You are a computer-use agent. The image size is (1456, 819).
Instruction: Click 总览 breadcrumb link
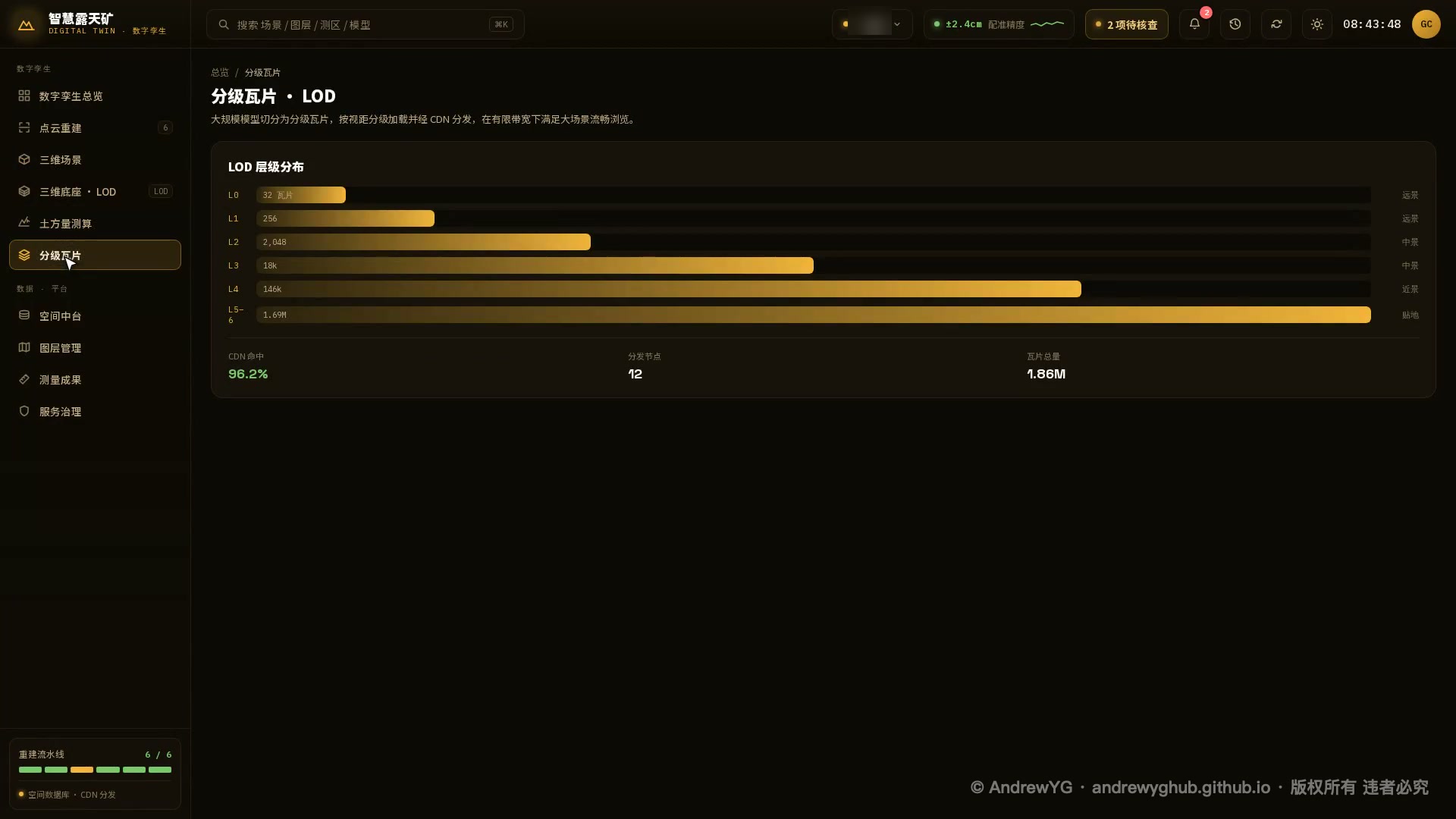[x=220, y=73]
